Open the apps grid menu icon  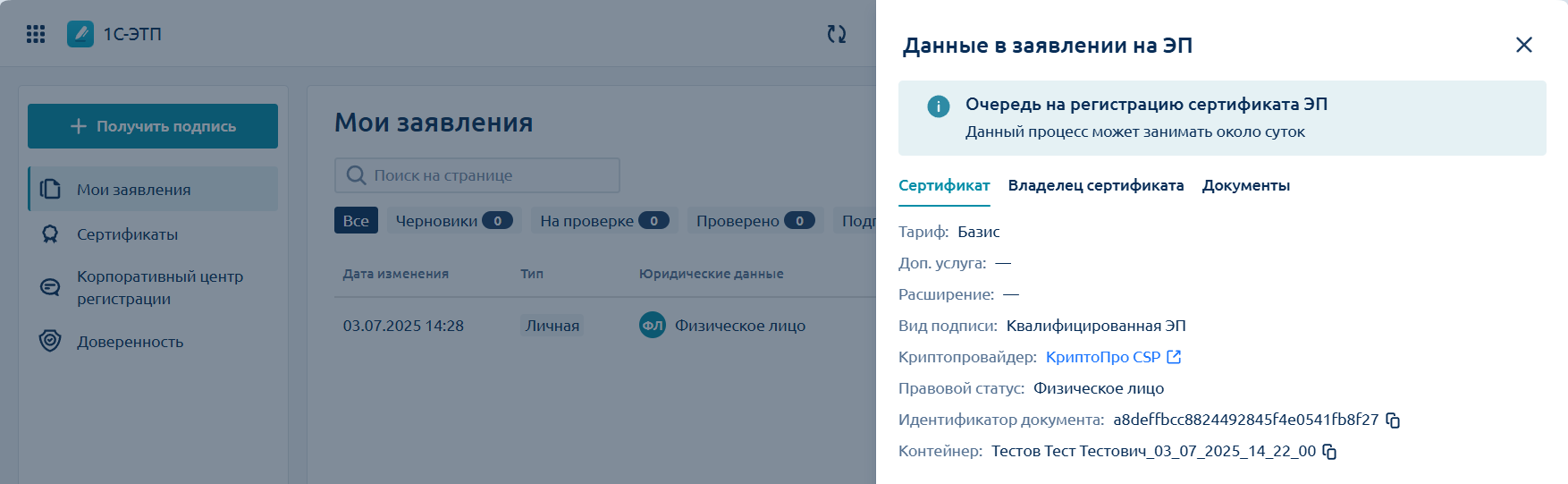click(x=36, y=34)
